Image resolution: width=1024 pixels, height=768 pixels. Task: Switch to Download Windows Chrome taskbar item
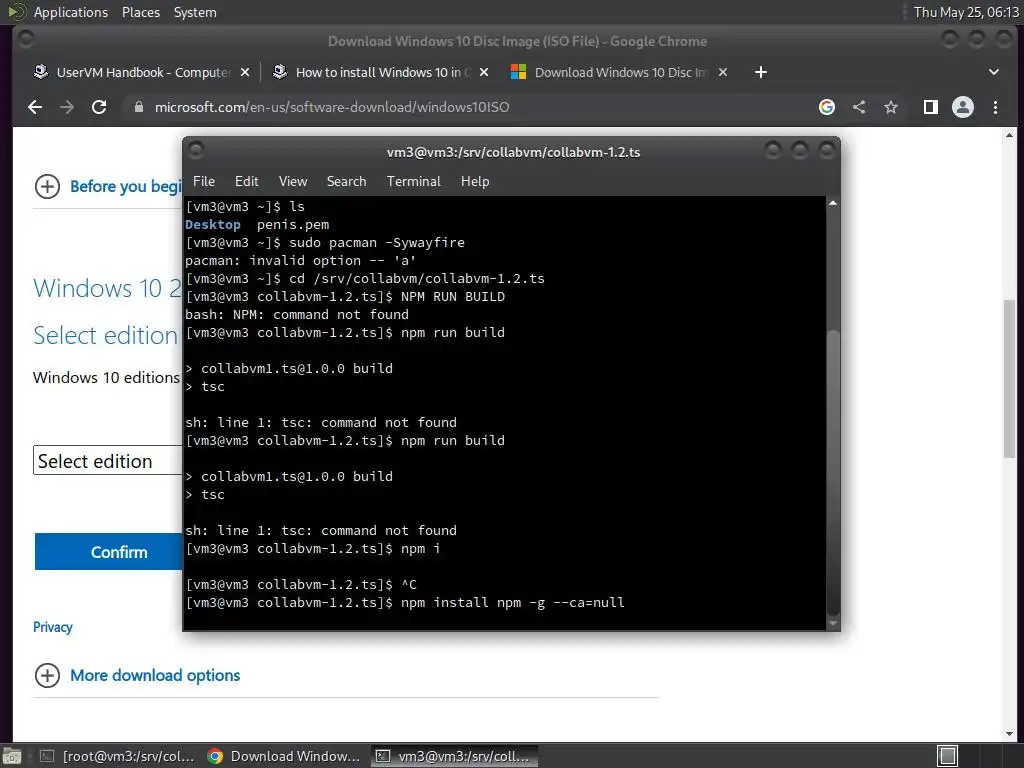(283, 756)
